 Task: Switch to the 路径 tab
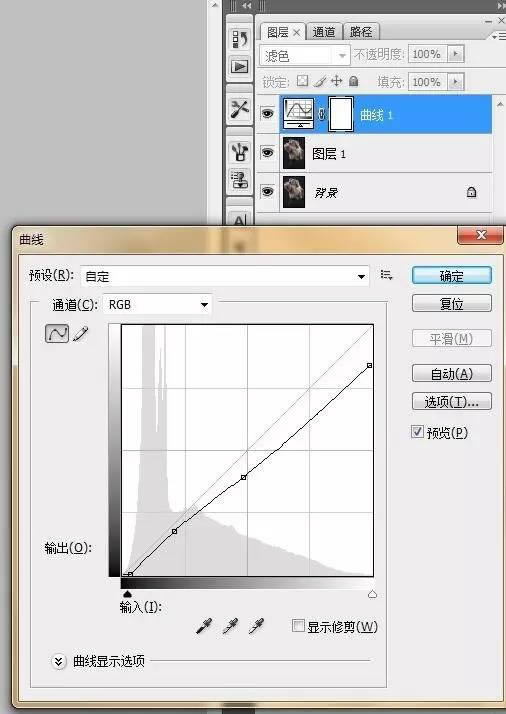click(361, 32)
